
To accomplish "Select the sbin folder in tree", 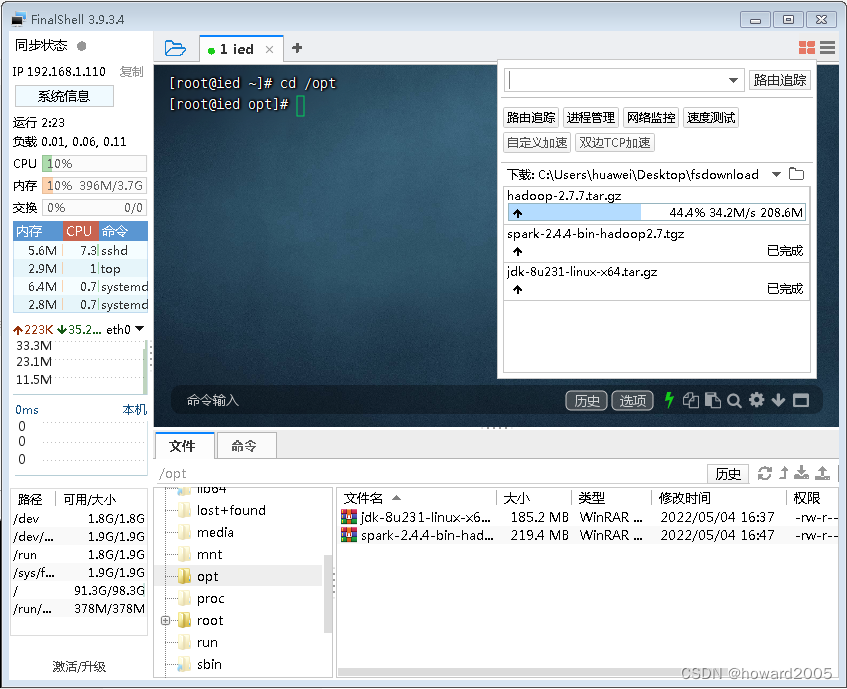I will 209,665.
